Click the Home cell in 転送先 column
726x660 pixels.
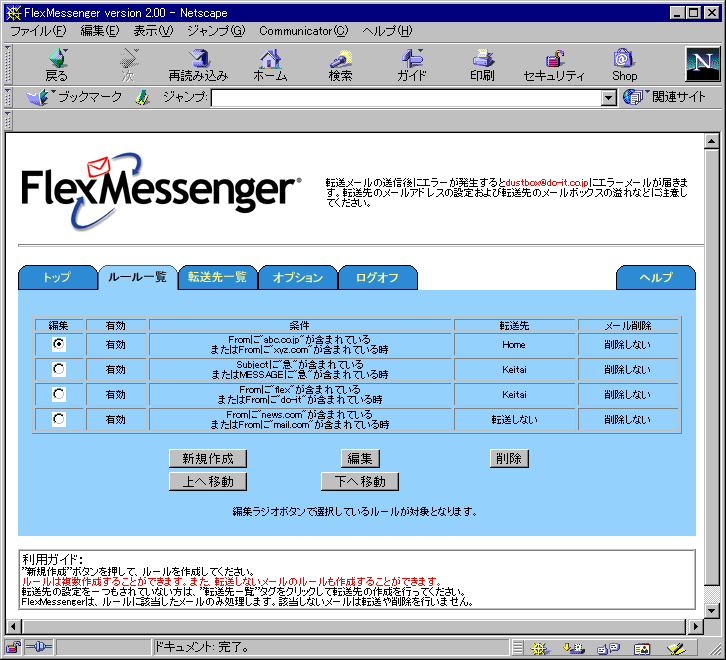pos(514,345)
